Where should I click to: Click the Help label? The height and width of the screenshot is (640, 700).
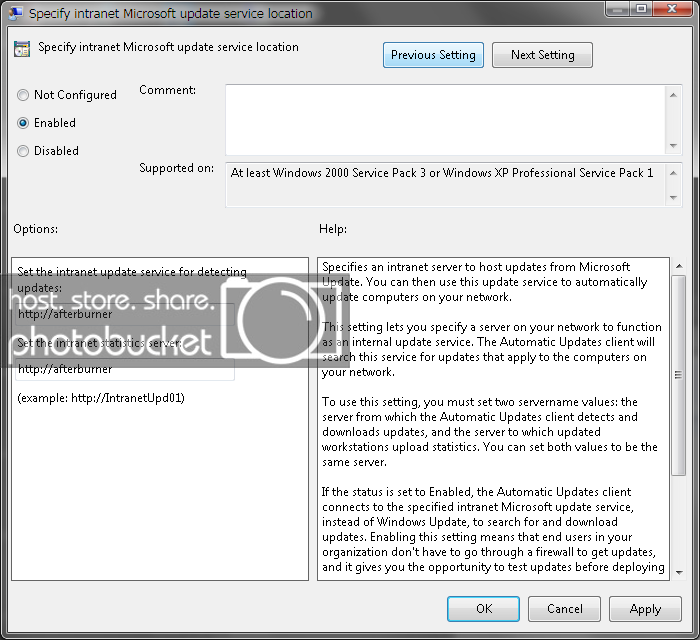click(333, 229)
